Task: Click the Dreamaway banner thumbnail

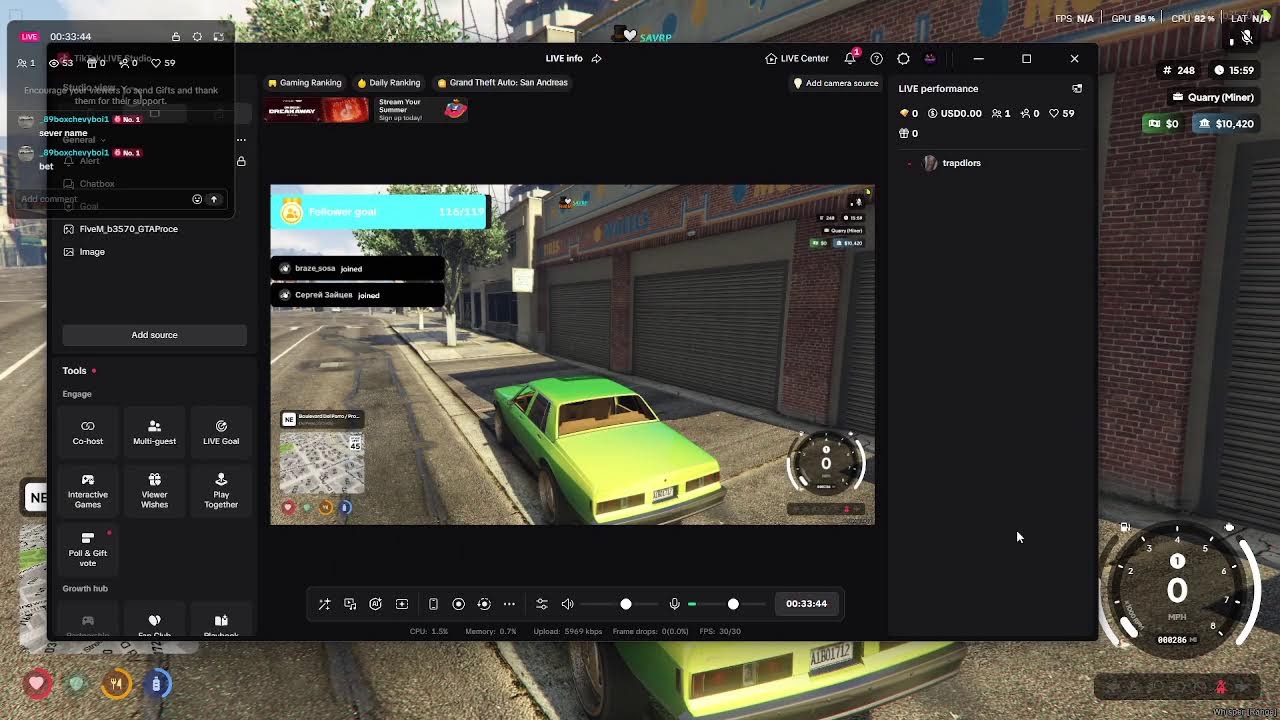Action: tap(316, 109)
